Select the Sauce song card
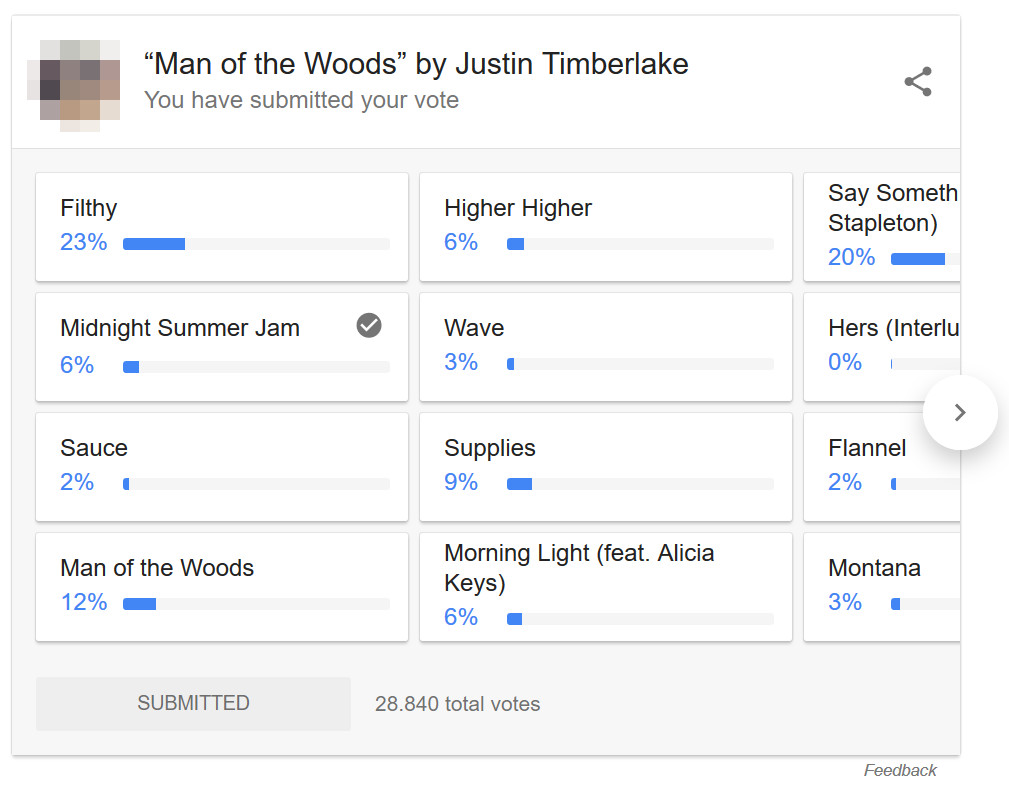1009x785 pixels. (222, 466)
